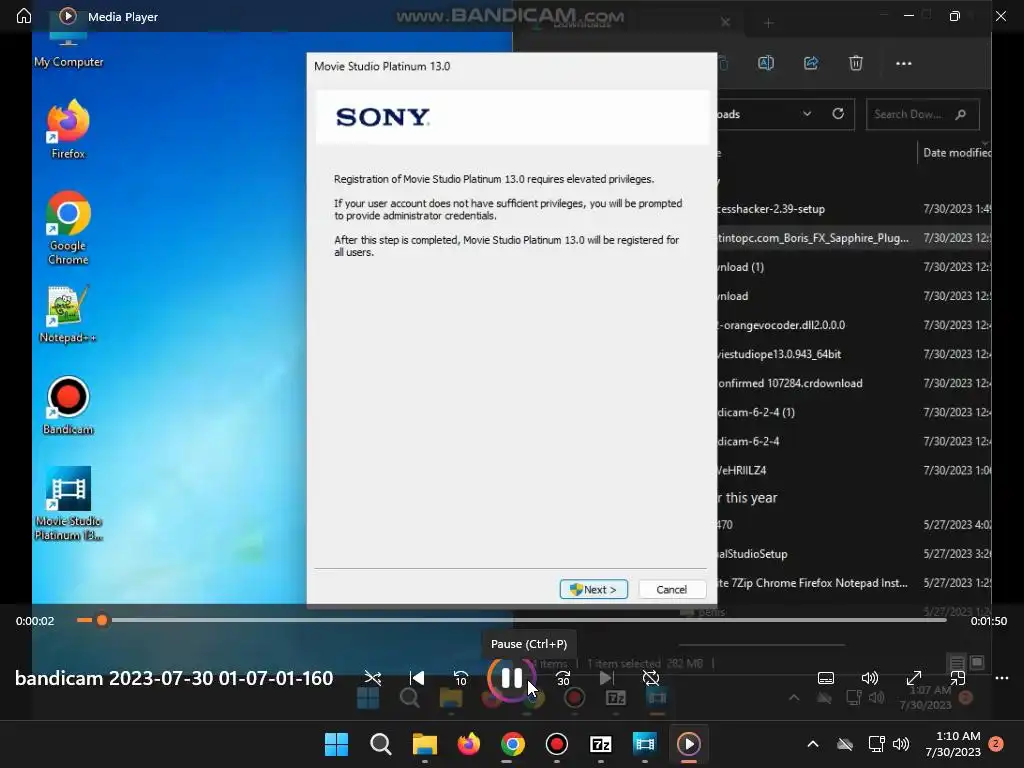Skip back 10 seconds
The height and width of the screenshot is (768, 1024).
point(461,678)
